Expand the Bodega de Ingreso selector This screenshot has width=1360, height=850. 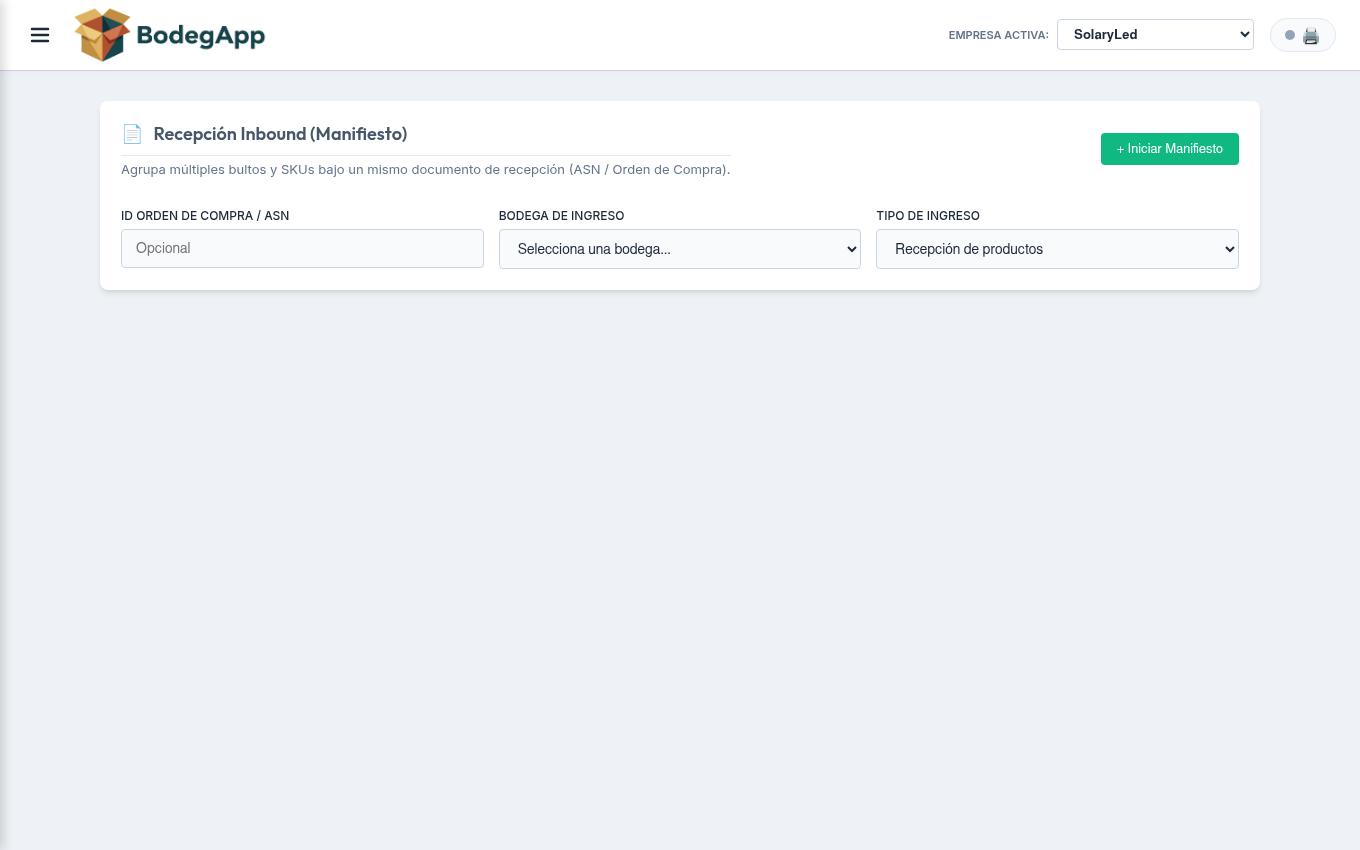coord(680,249)
